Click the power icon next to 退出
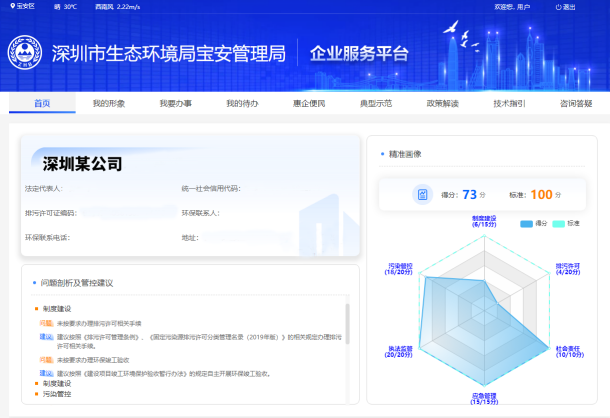 558,7
